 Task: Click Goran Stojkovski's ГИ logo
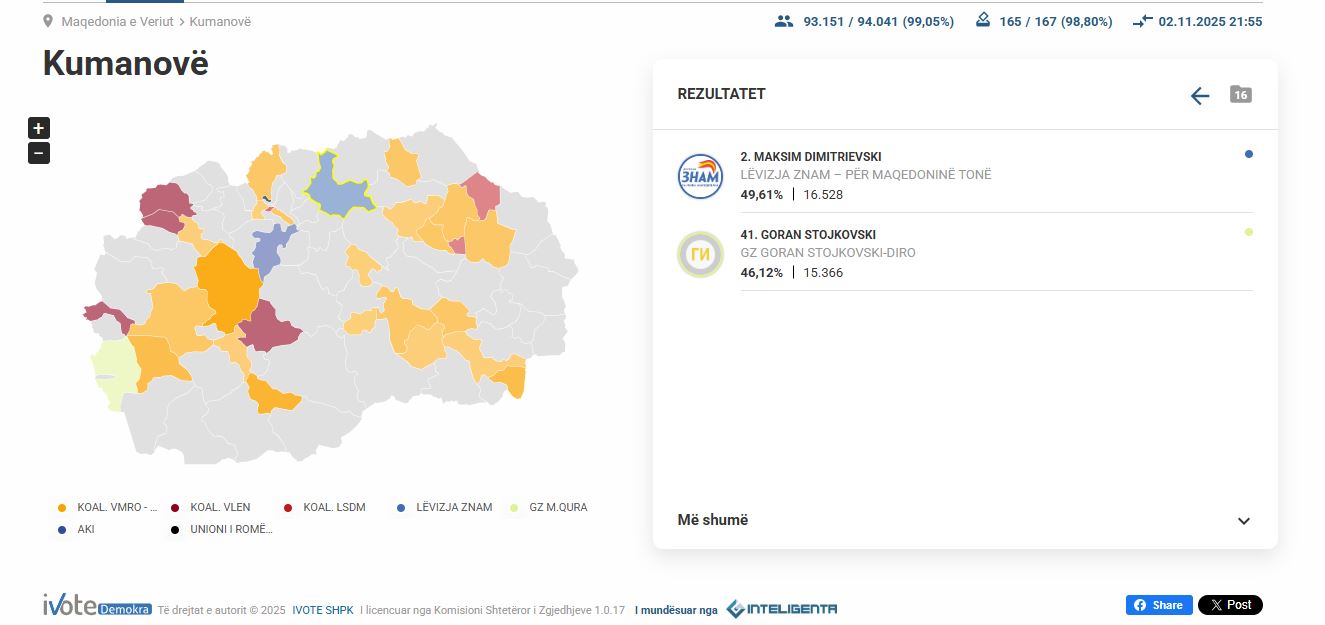(699, 254)
